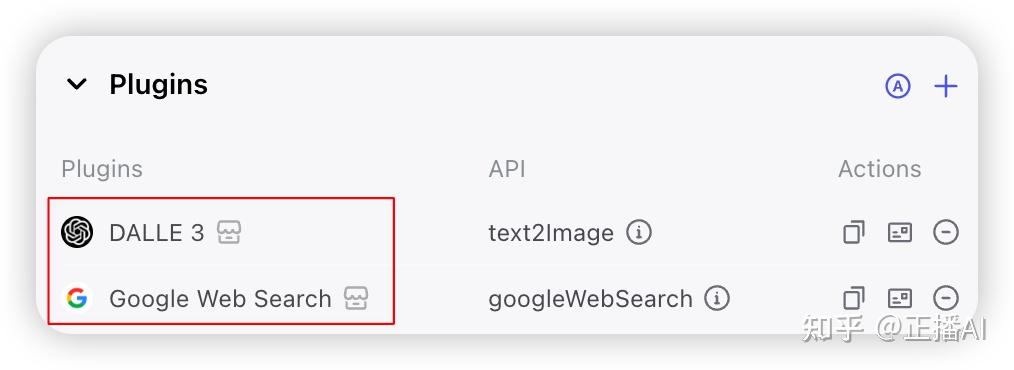Screen dimensions: 1014x370
Task: Click the text2Image API label
Action: coord(551,232)
